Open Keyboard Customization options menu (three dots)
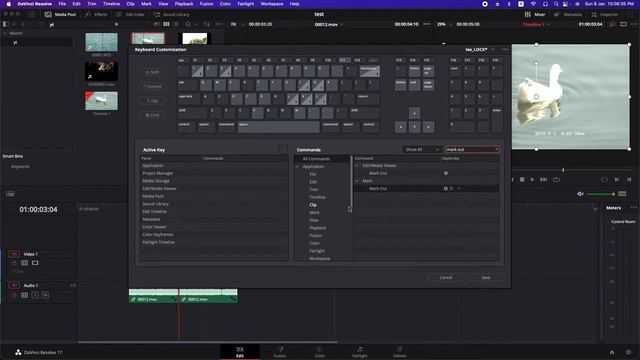The image size is (640, 360). pyautogui.click(x=505, y=49)
